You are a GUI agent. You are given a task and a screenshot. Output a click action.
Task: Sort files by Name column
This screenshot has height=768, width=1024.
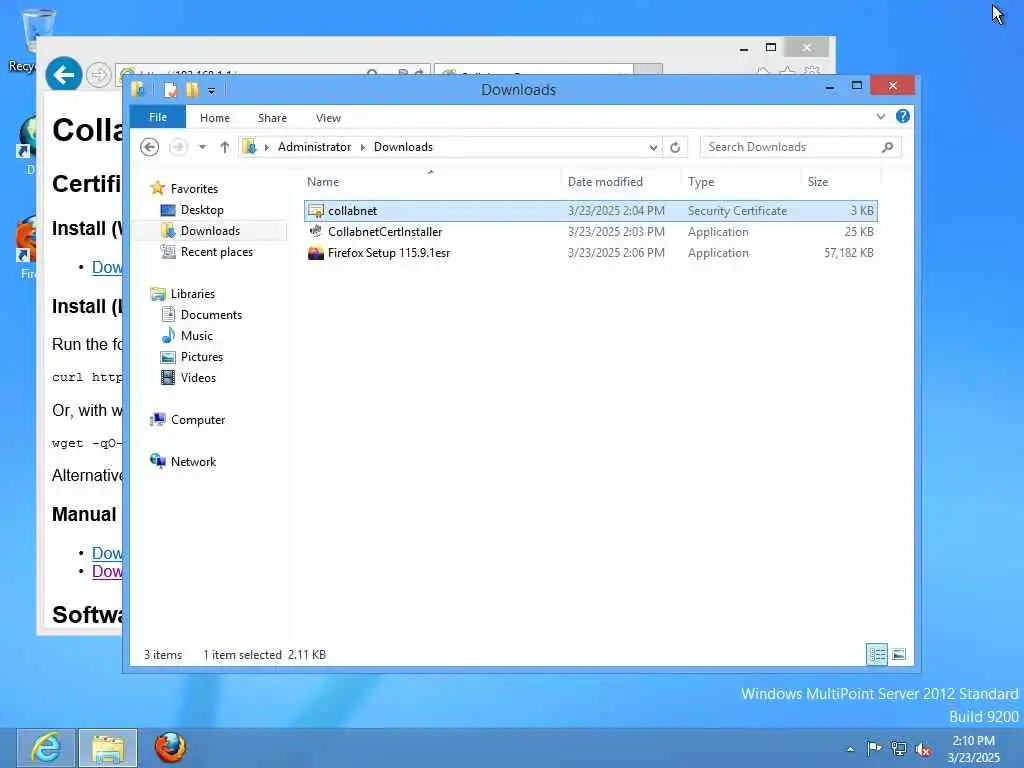[x=432, y=182]
